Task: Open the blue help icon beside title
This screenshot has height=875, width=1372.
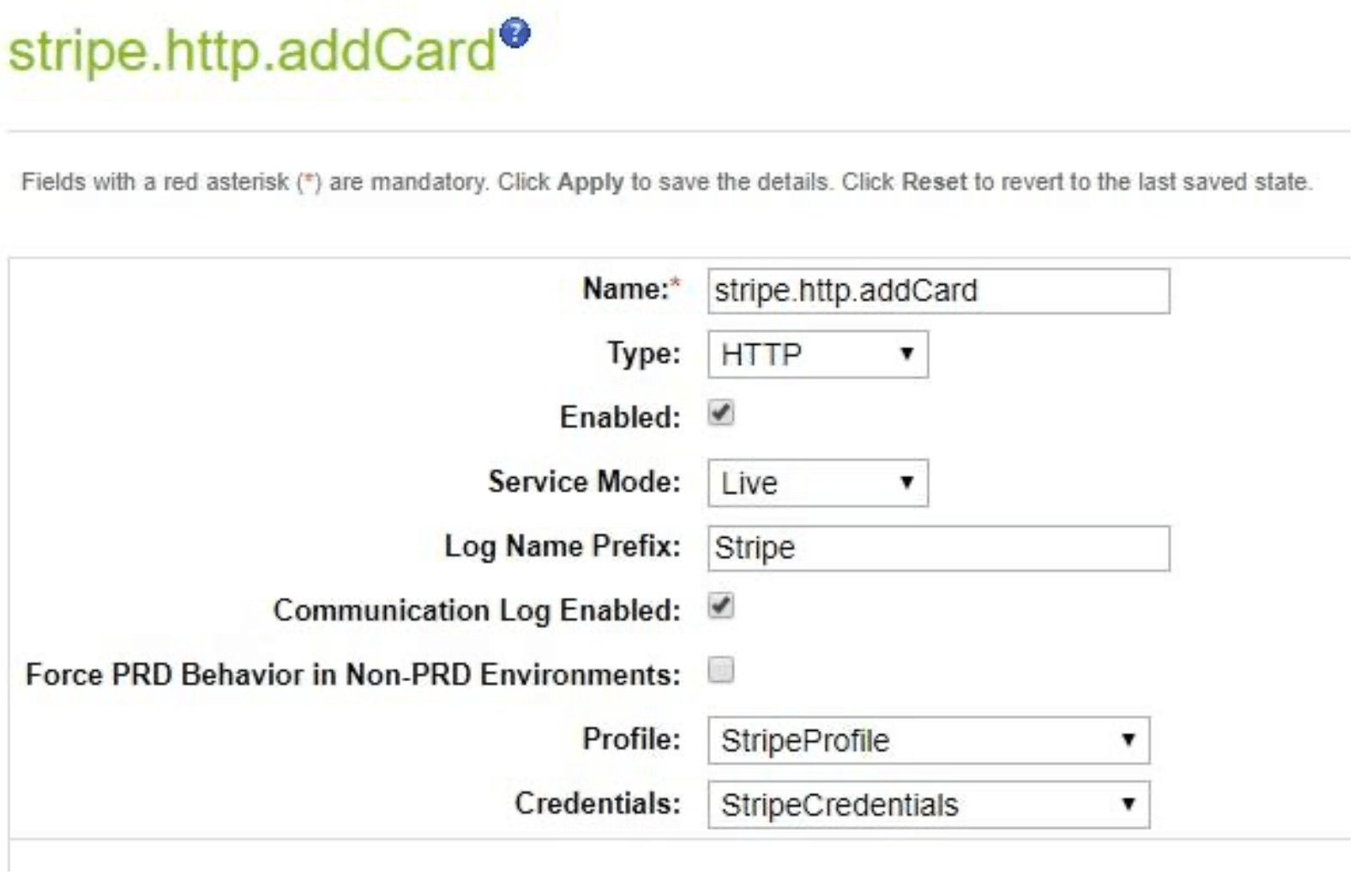Action: 515,33
